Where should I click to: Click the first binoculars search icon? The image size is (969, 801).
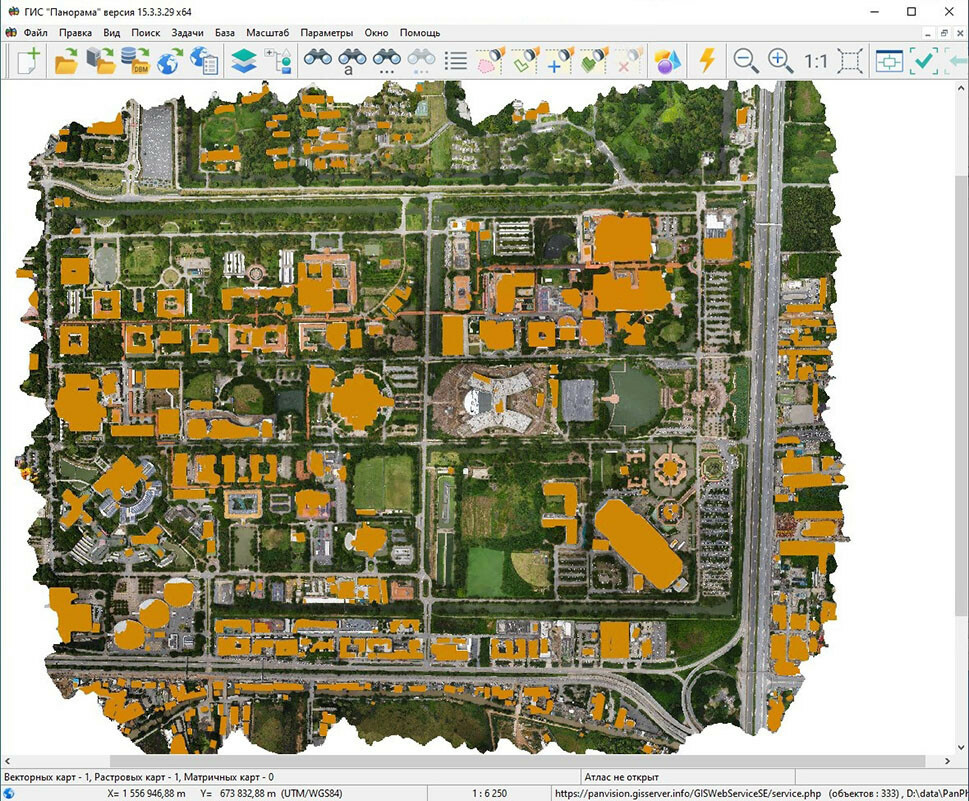[x=318, y=61]
